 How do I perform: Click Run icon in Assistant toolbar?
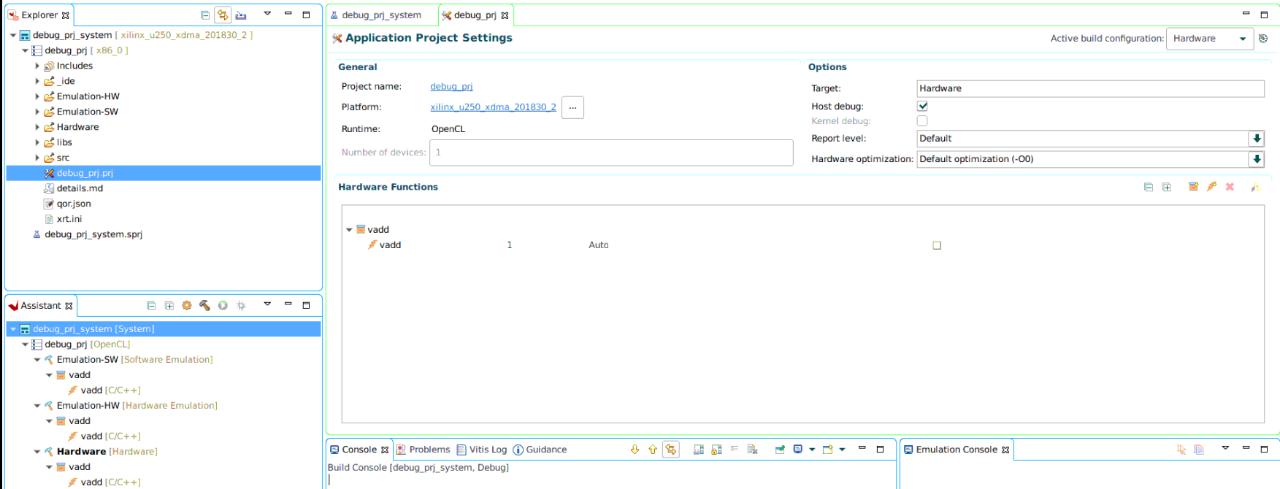point(222,305)
